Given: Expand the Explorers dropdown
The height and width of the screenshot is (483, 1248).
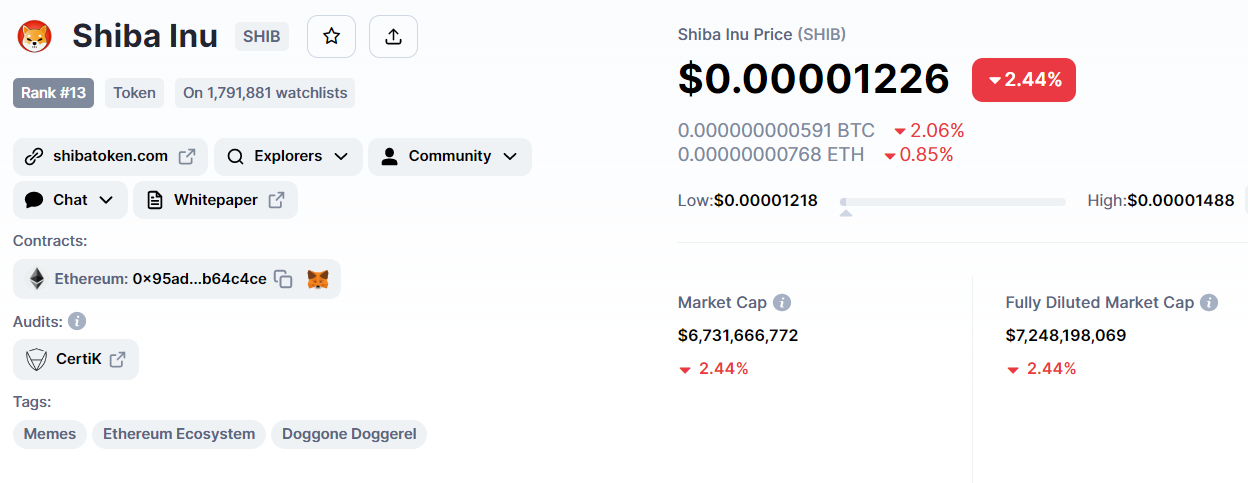Looking at the screenshot, I should (288, 157).
